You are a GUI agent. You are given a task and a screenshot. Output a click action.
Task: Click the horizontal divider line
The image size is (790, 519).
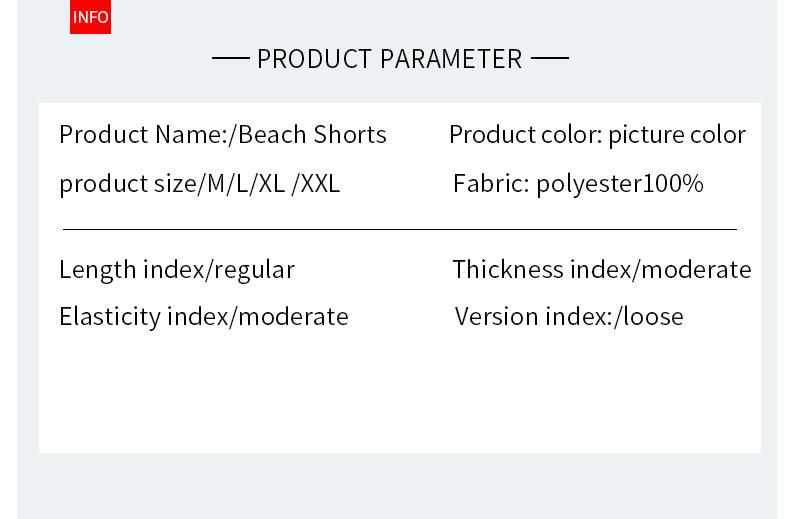click(x=400, y=229)
